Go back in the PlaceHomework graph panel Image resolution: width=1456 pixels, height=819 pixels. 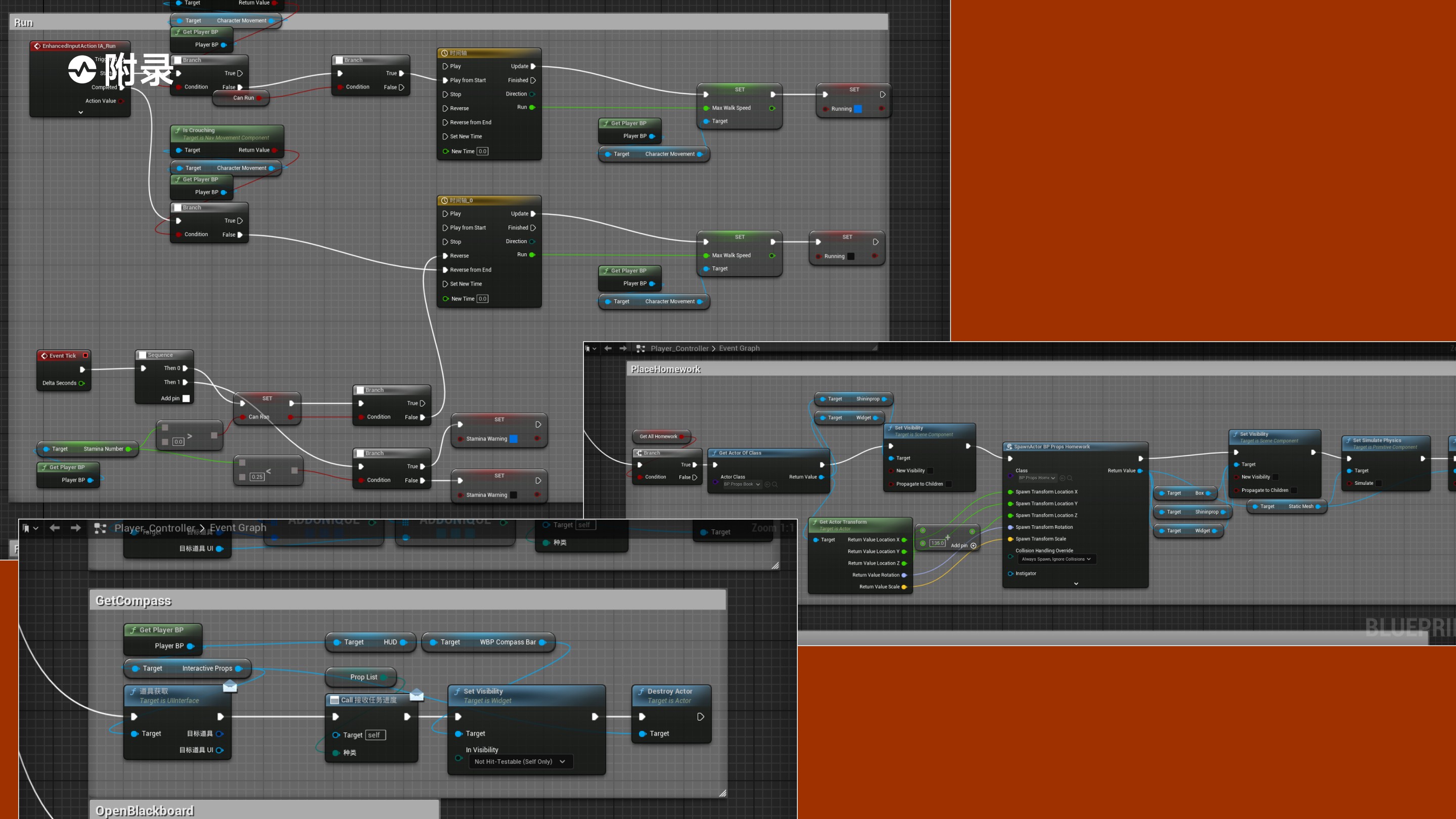608,348
